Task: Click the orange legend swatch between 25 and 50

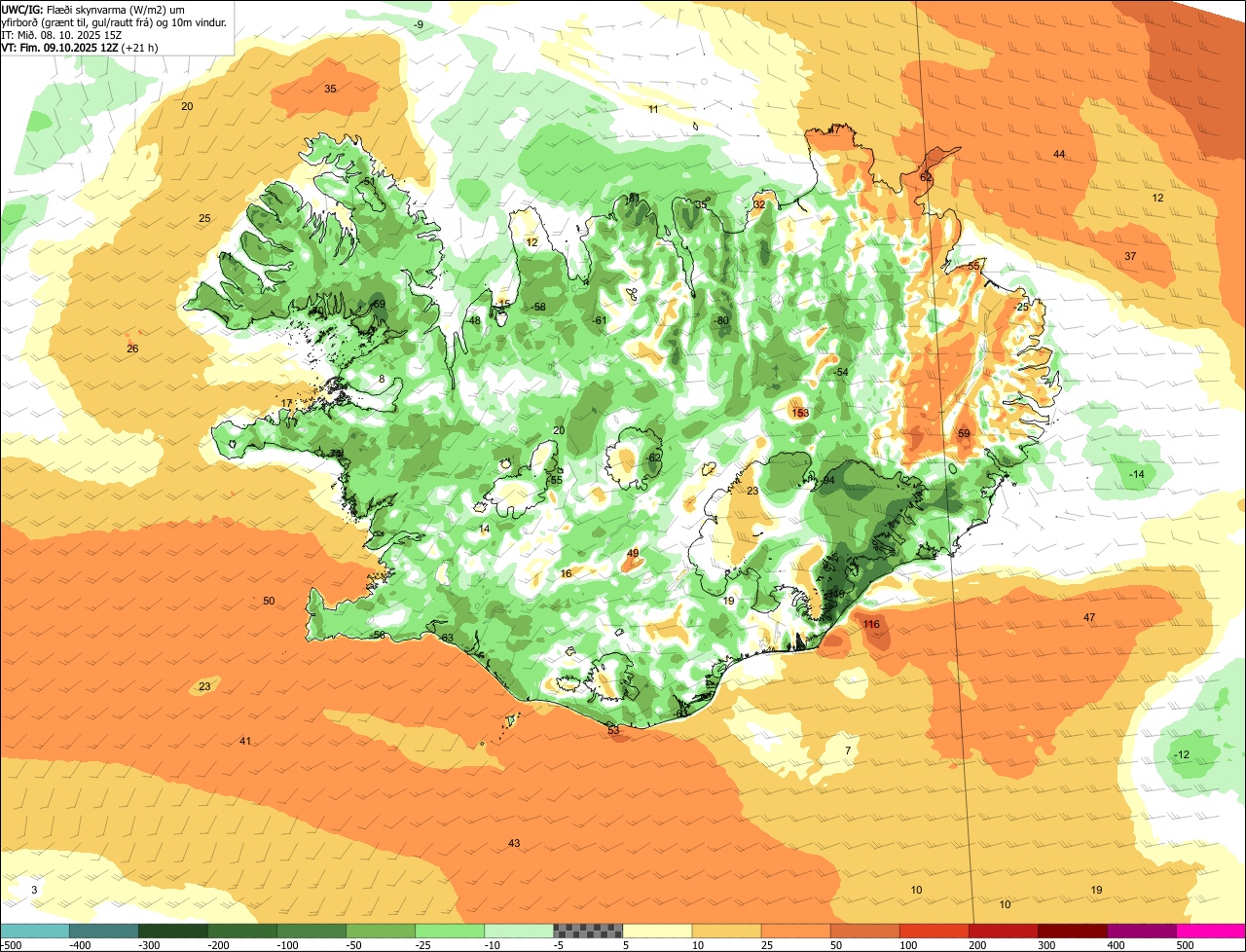Action: [x=795, y=931]
